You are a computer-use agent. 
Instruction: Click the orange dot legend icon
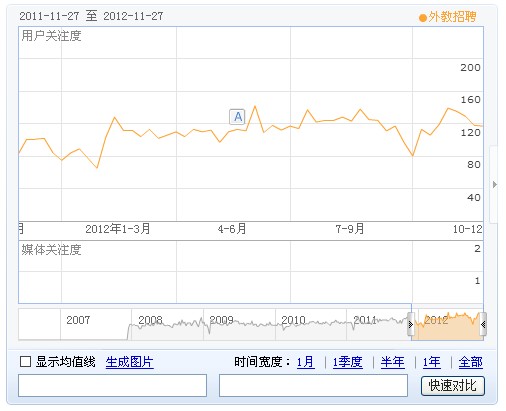pos(423,18)
